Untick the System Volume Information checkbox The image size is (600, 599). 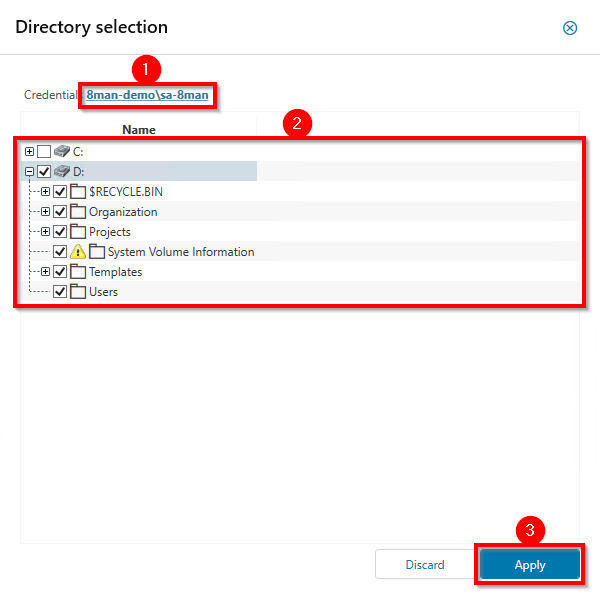(60, 252)
